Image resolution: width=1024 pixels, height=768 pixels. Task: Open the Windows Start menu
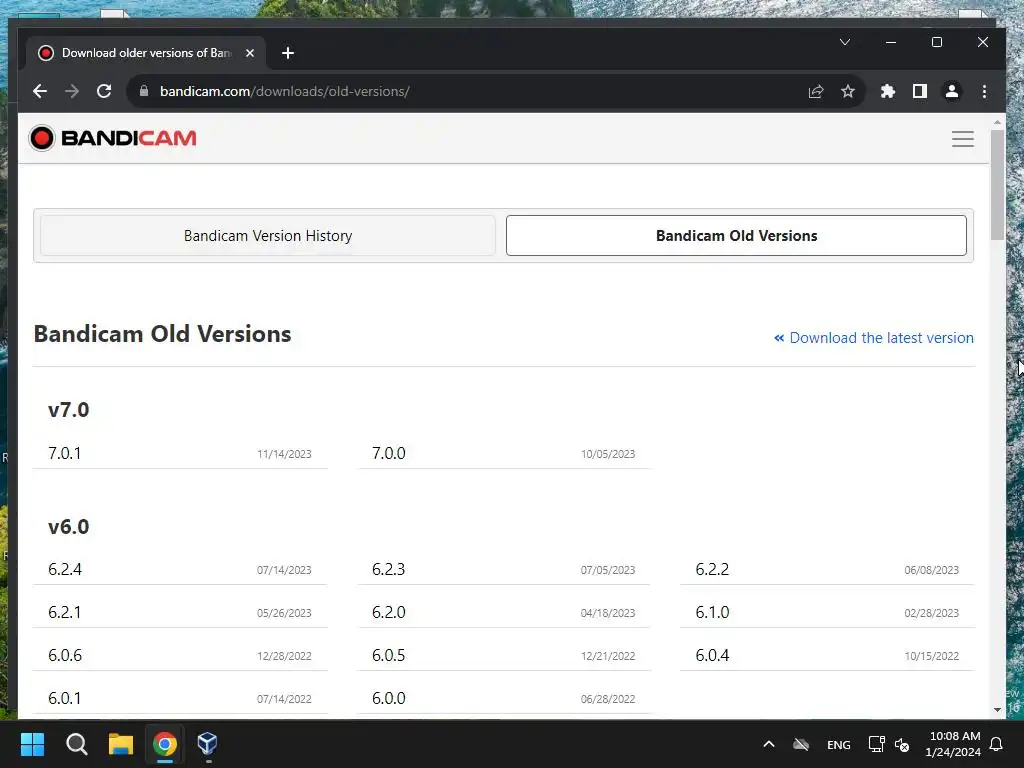[x=32, y=744]
